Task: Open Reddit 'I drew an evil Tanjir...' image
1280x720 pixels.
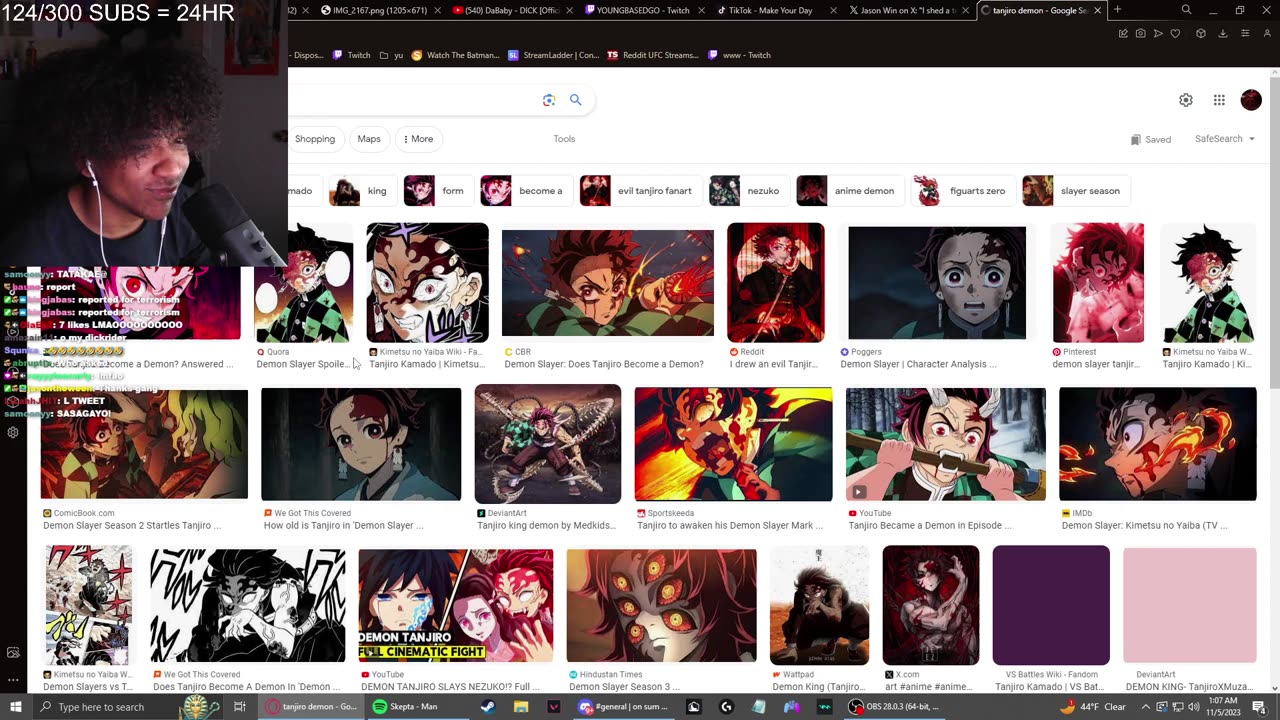Action: click(776, 283)
